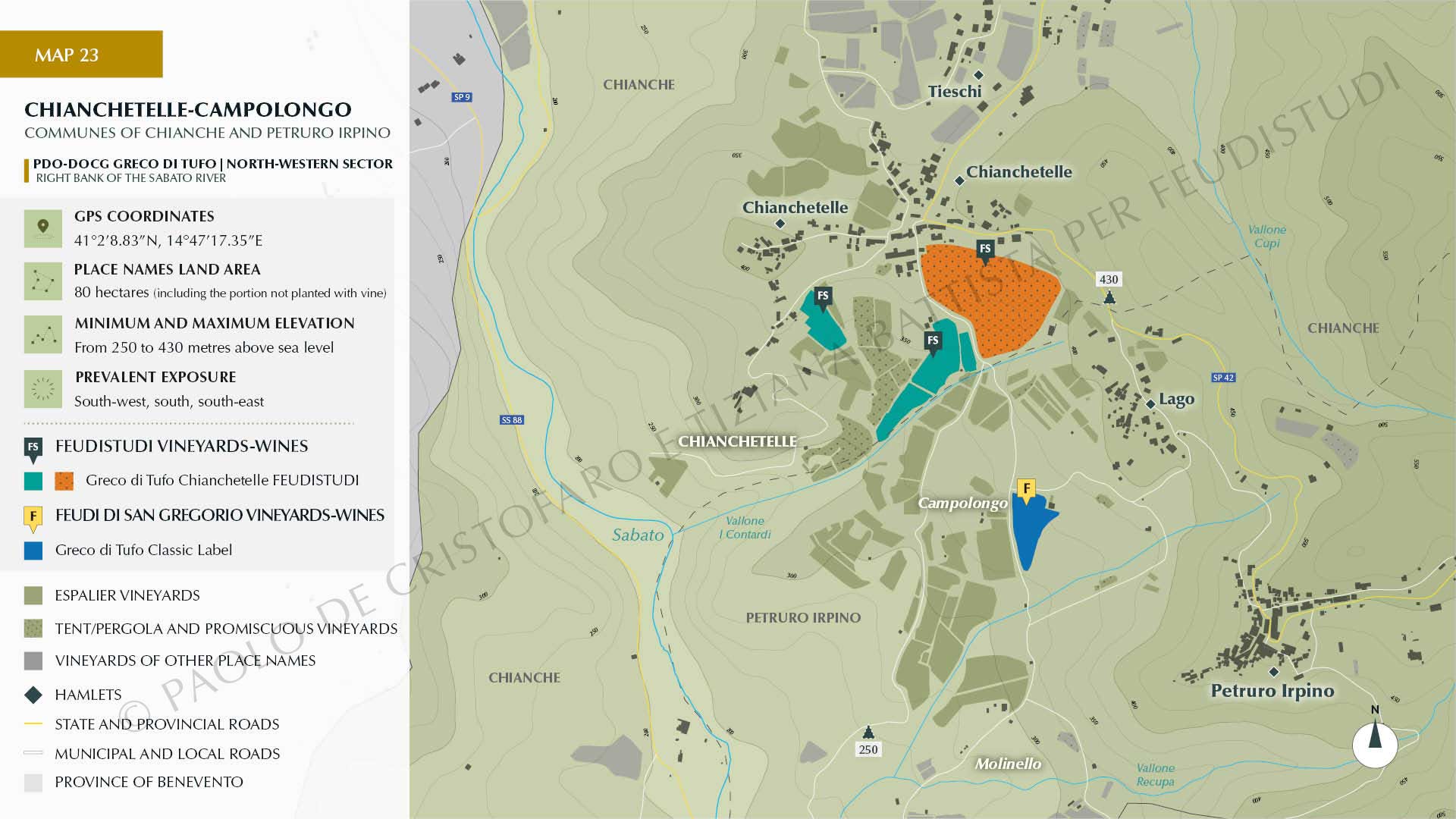Click the SS 88 road sign
1456x819 pixels.
pos(512,419)
